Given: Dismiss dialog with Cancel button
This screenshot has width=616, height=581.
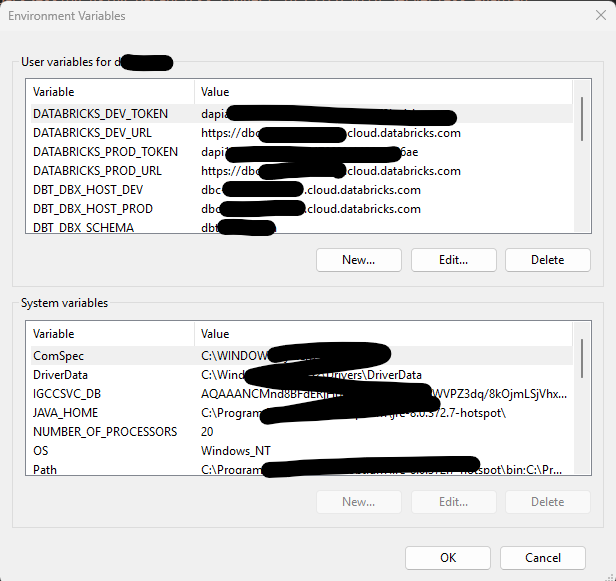Looking at the screenshot, I should pyautogui.click(x=543, y=557).
